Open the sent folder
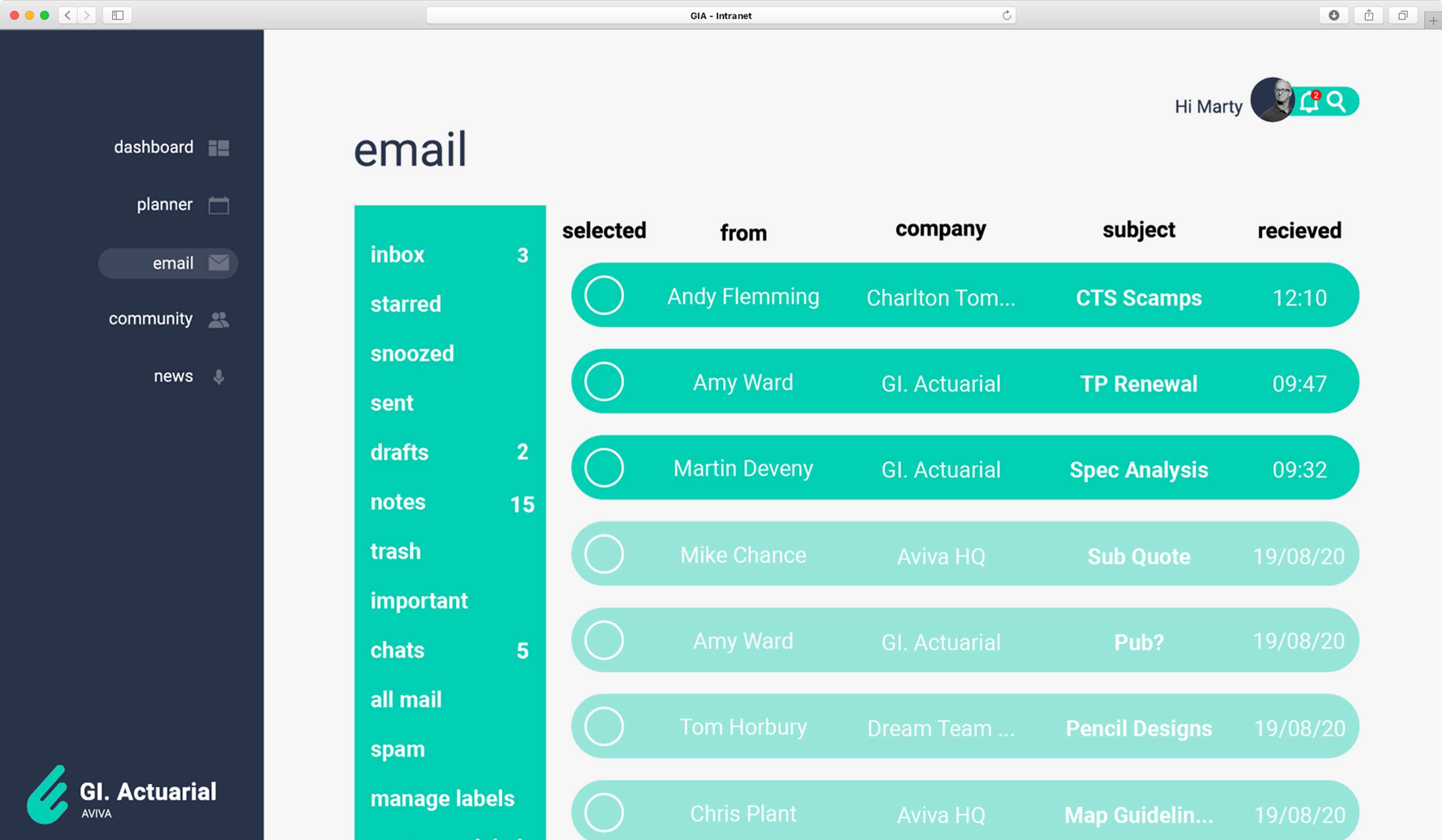The width and height of the screenshot is (1442, 840). tap(391, 403)
